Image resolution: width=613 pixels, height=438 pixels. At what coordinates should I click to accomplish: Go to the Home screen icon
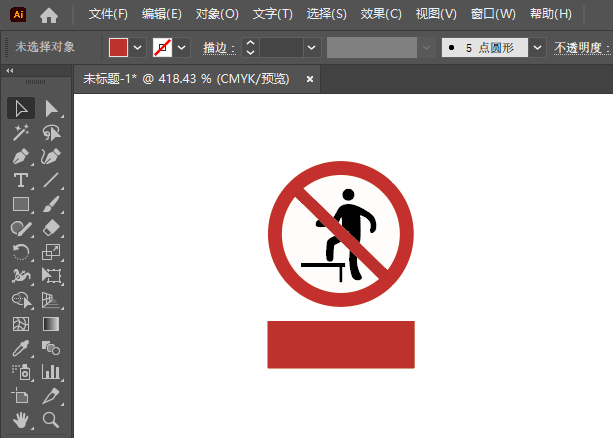coord(49,16)
